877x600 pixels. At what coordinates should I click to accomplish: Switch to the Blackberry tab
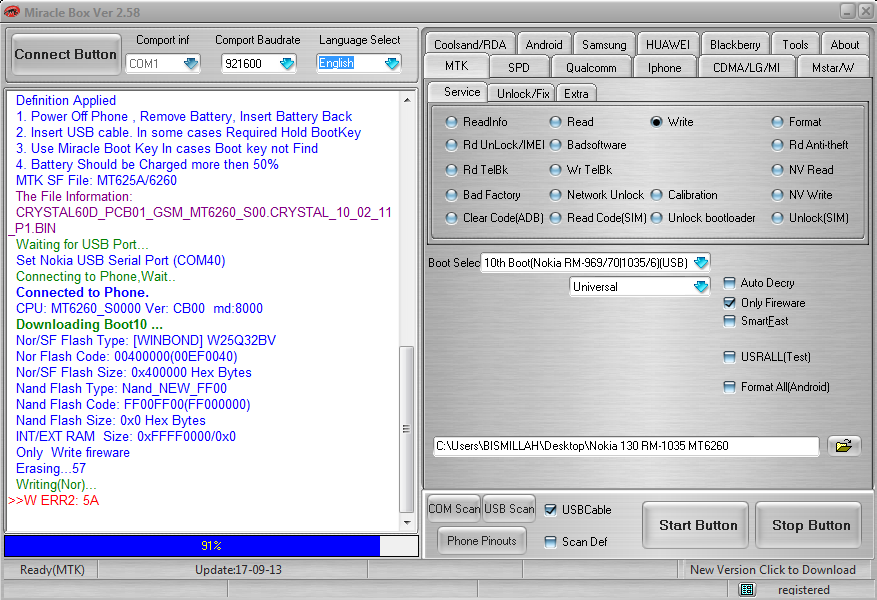coord(735,44)
